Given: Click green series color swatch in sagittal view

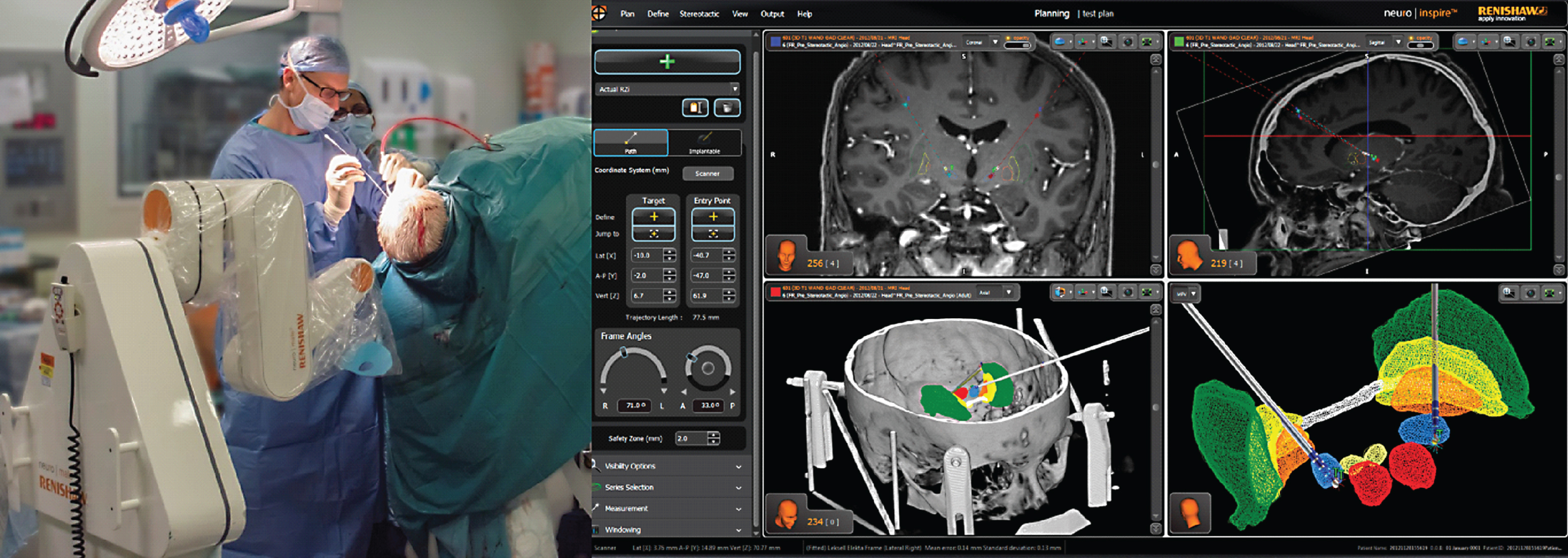Looking at the screenshot, I should [1179, 42].
